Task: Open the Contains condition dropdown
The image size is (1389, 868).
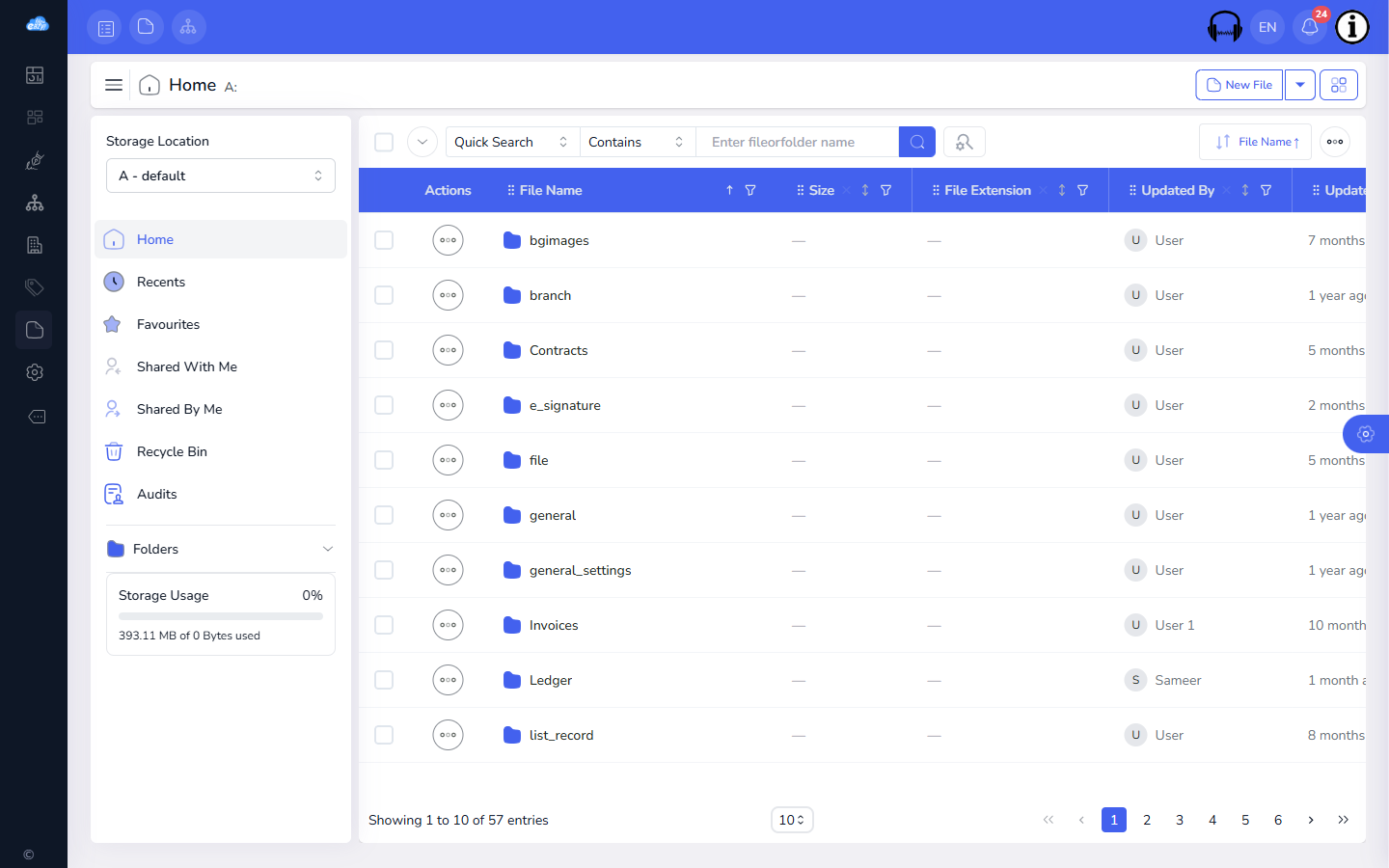Action: click(x=638, y=142)
